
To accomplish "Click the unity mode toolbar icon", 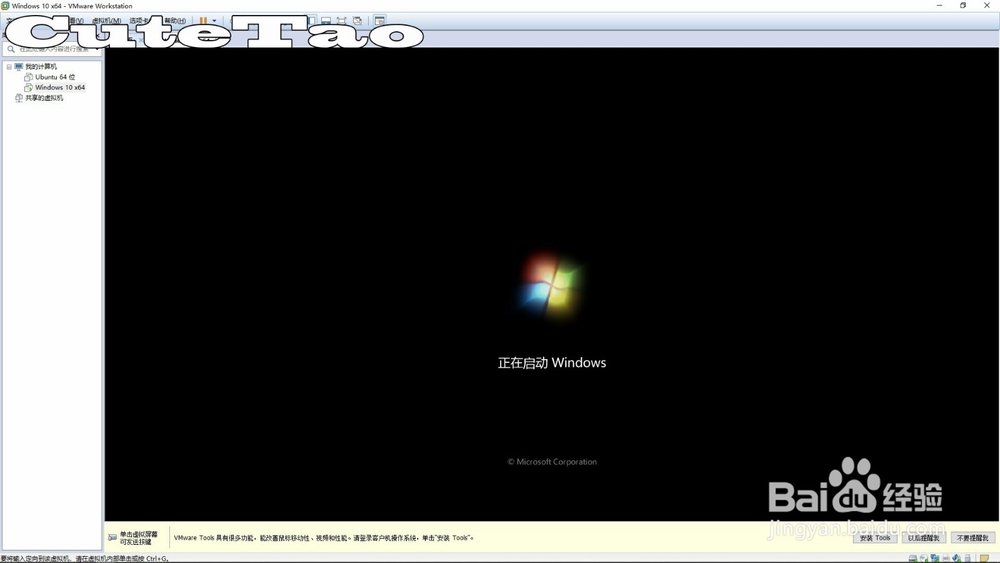I will point(357,20).
